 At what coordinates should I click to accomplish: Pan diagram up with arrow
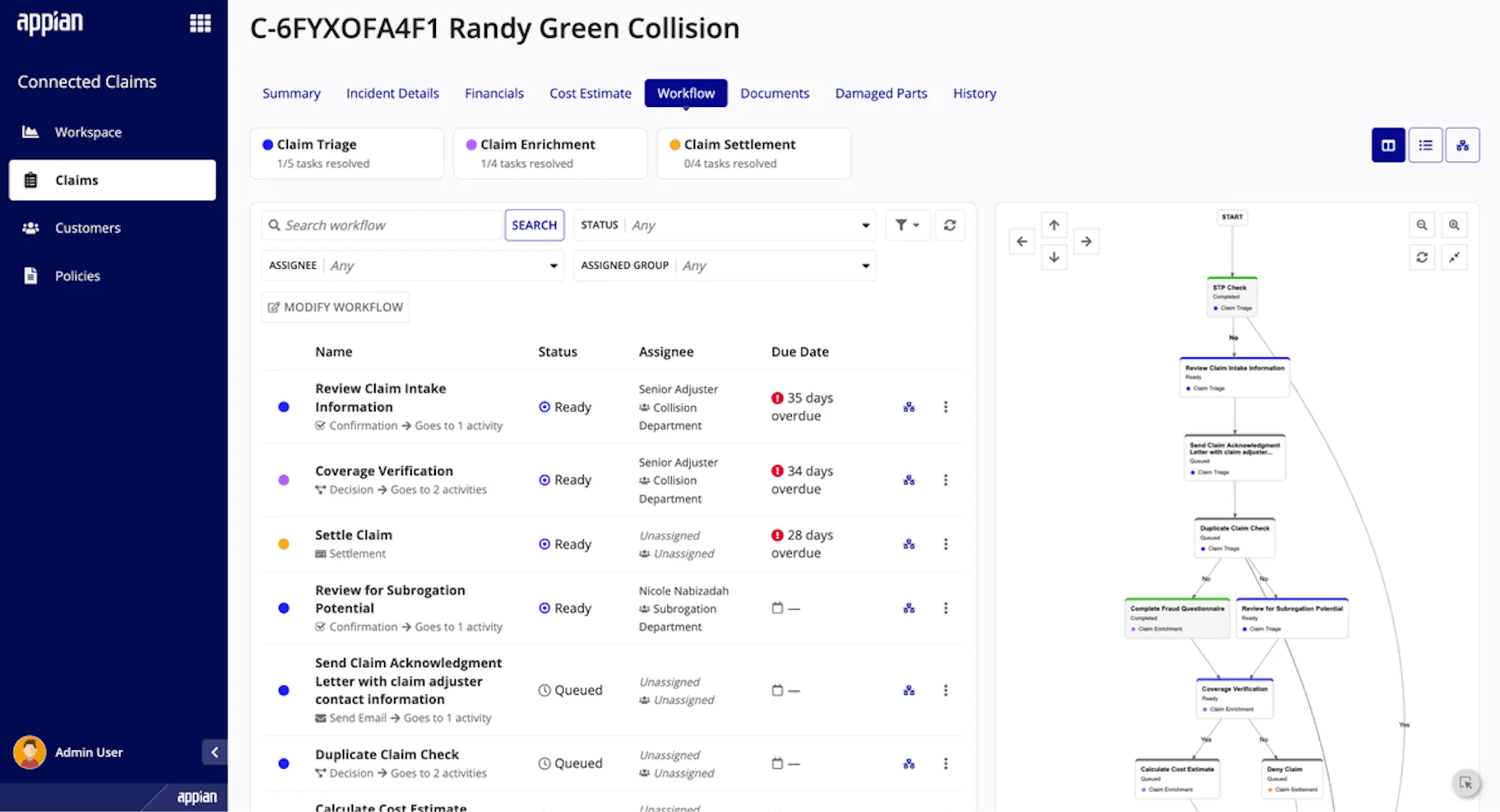(x=1054, y=225)
